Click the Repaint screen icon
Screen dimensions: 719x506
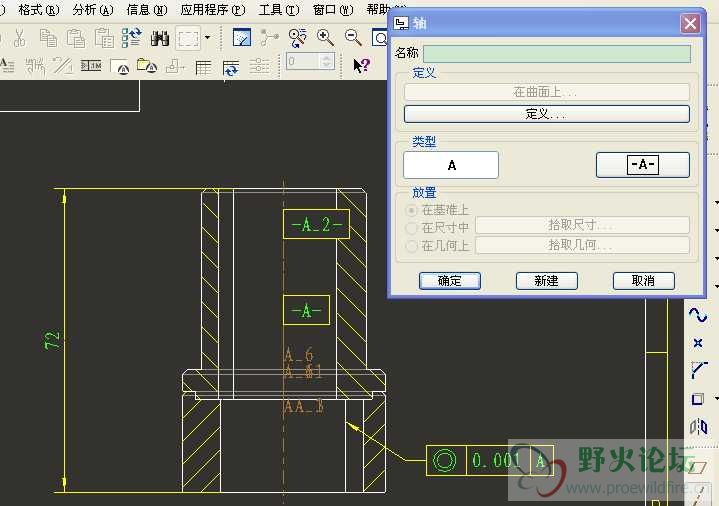coord(242,38)
